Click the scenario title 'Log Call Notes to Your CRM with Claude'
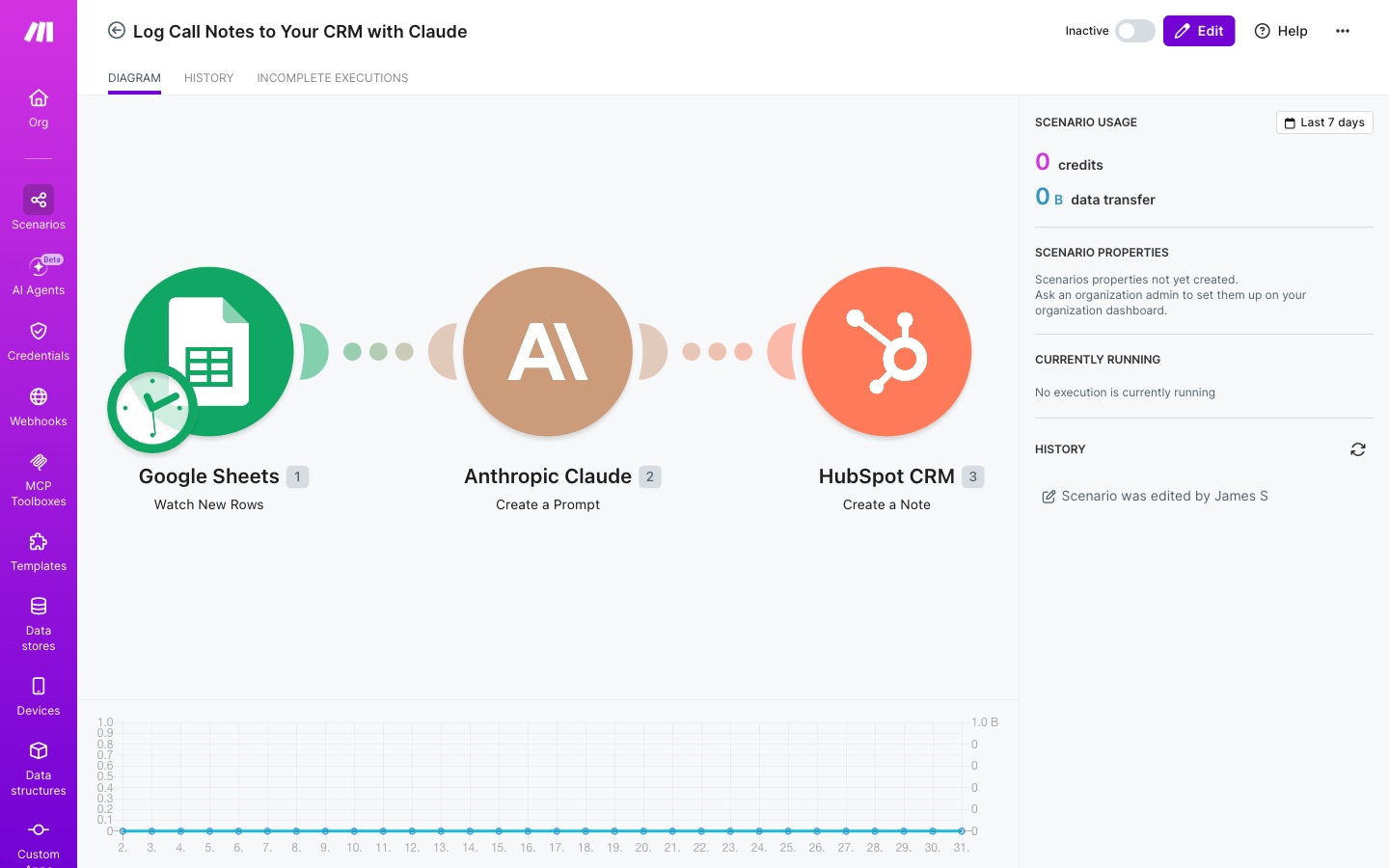The height and width of the screenshot is (868, 1389). 300,31
